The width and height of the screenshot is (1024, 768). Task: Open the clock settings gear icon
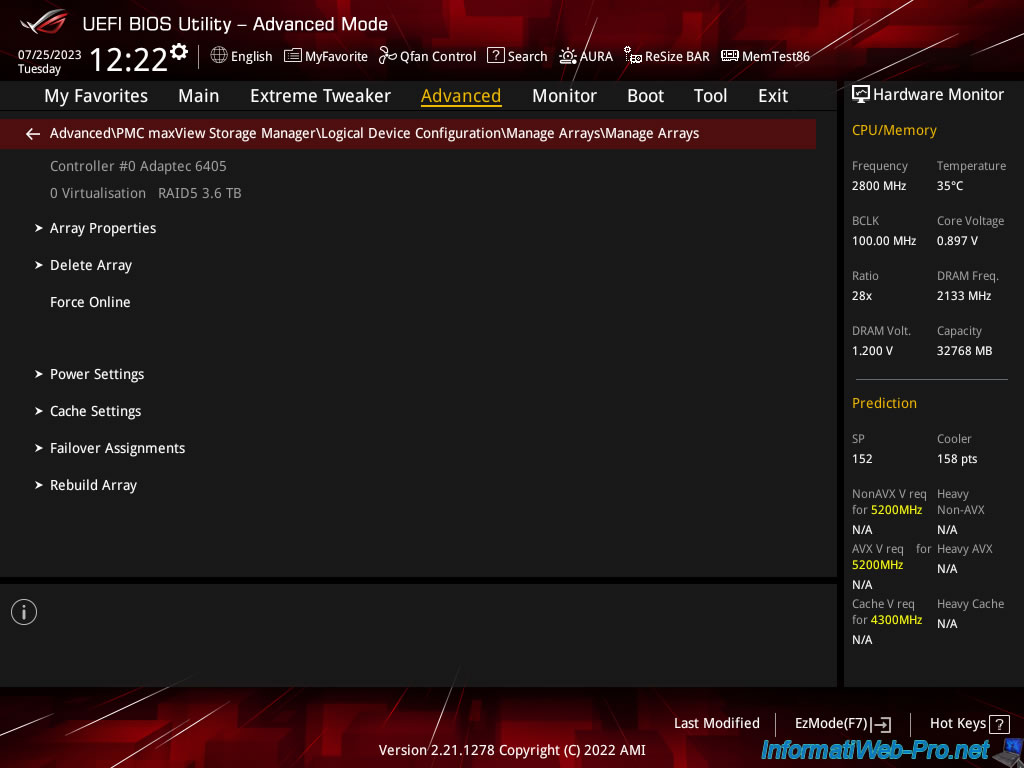[179, 52]
